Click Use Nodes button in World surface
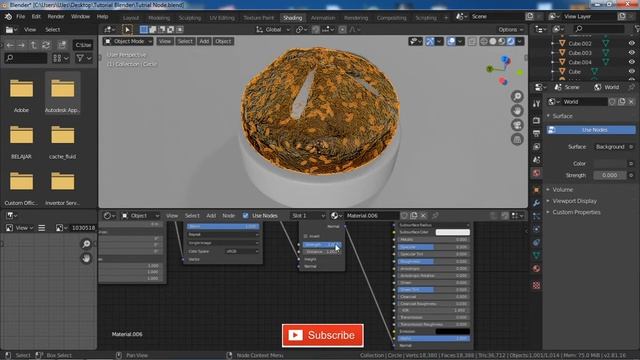The height and width of the screenshot is (360, 640). click(591, 130)
